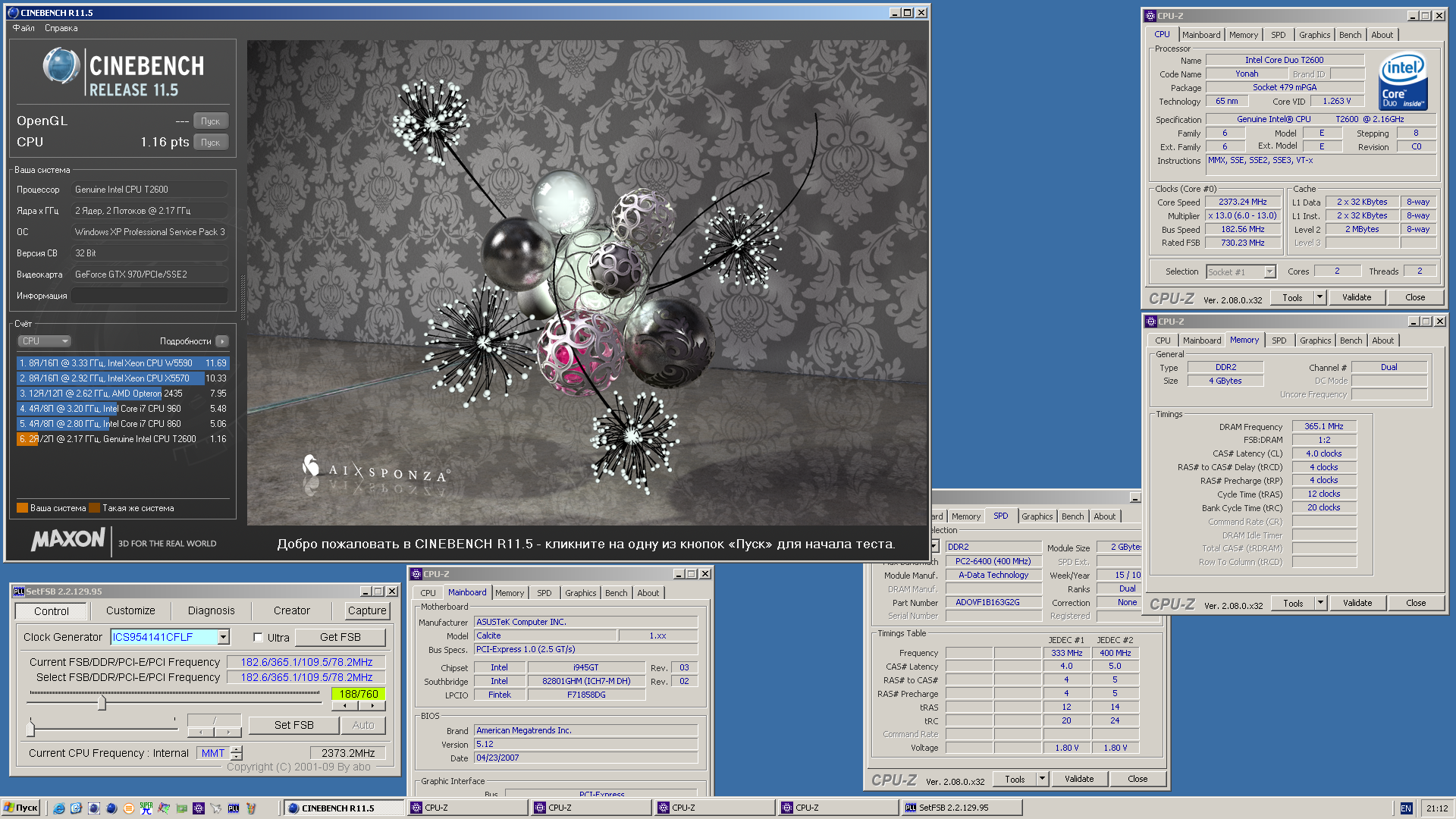Click the EN language indicator in tray
Image resolution: width=1456 pixels, height=819 pixels.
click(1406, 808)
